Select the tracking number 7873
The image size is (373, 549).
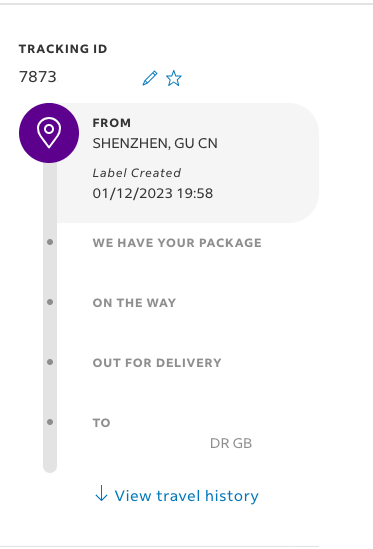(37, 77)
